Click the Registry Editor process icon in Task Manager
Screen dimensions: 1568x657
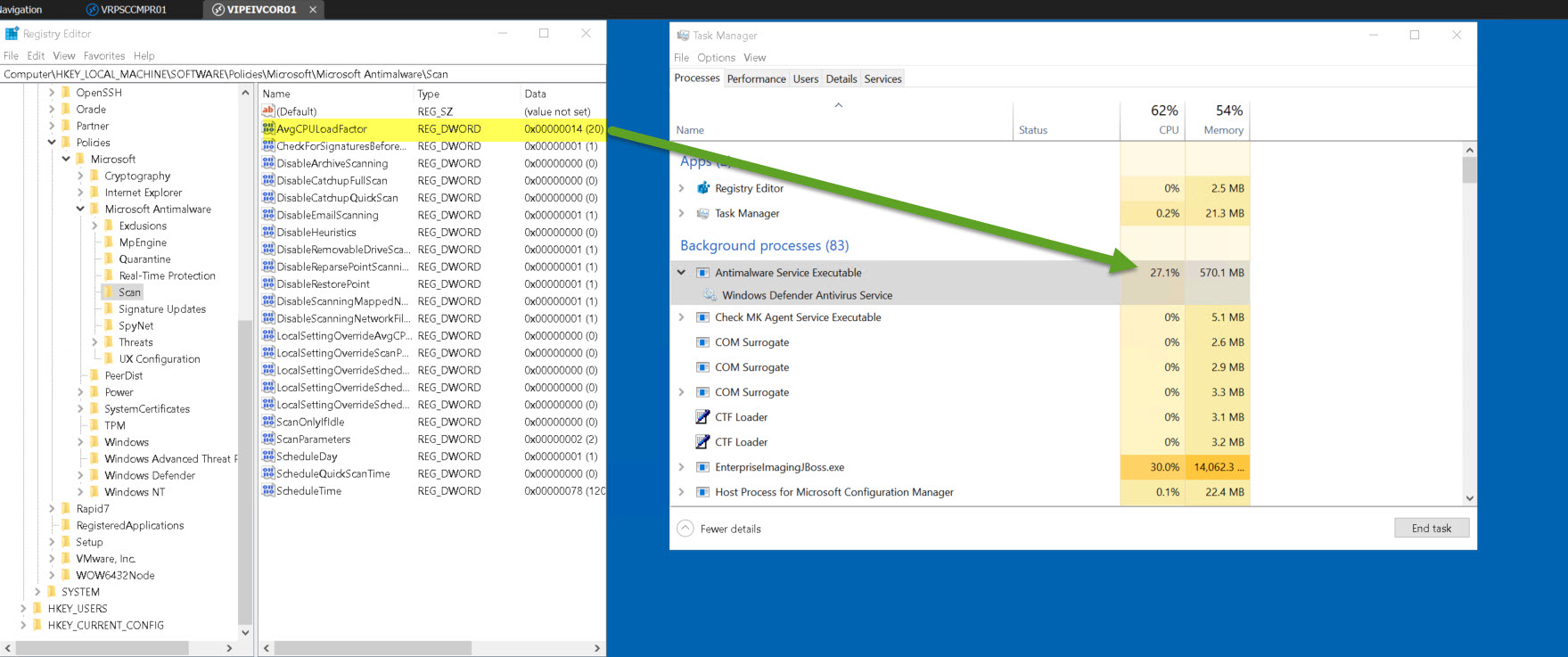(702, 188)
